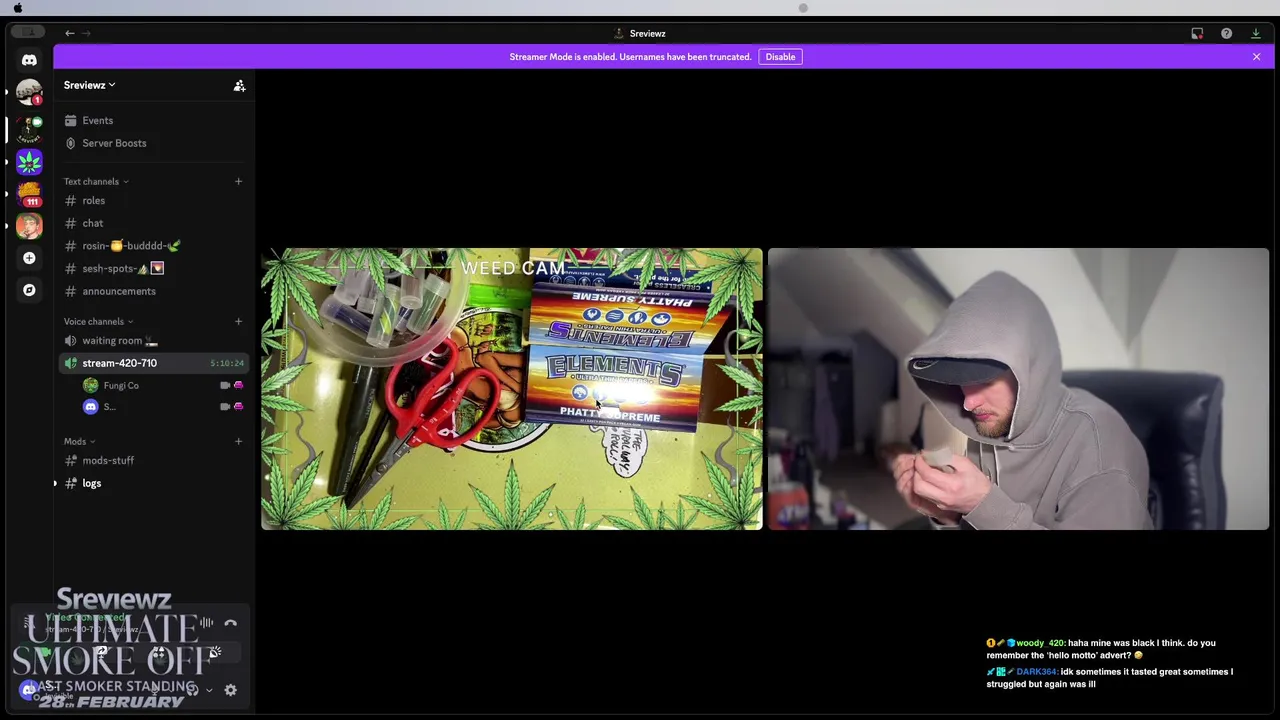
Task: Open Discover servers compass icon
Action: coord(29,290)
